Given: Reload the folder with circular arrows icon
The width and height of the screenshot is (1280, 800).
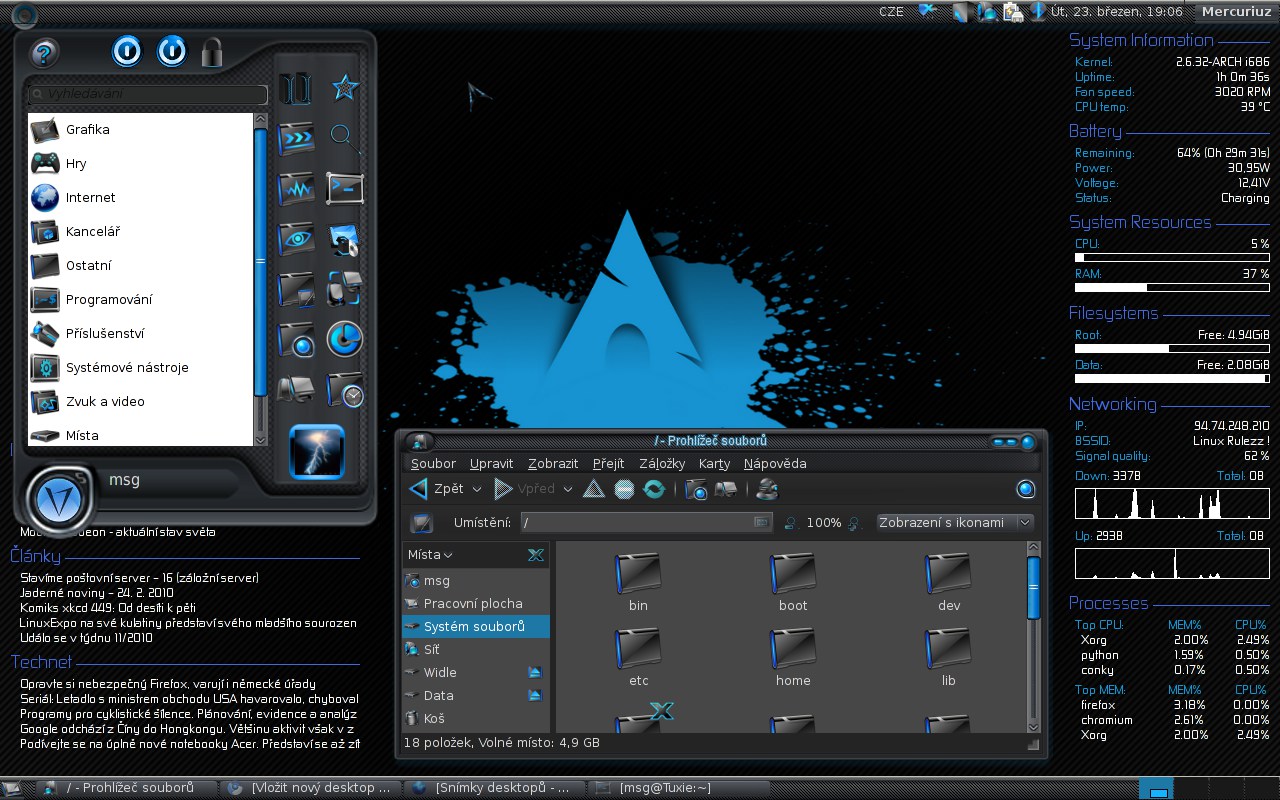Looking at the screenshot, I should click(x=654, y=489).
